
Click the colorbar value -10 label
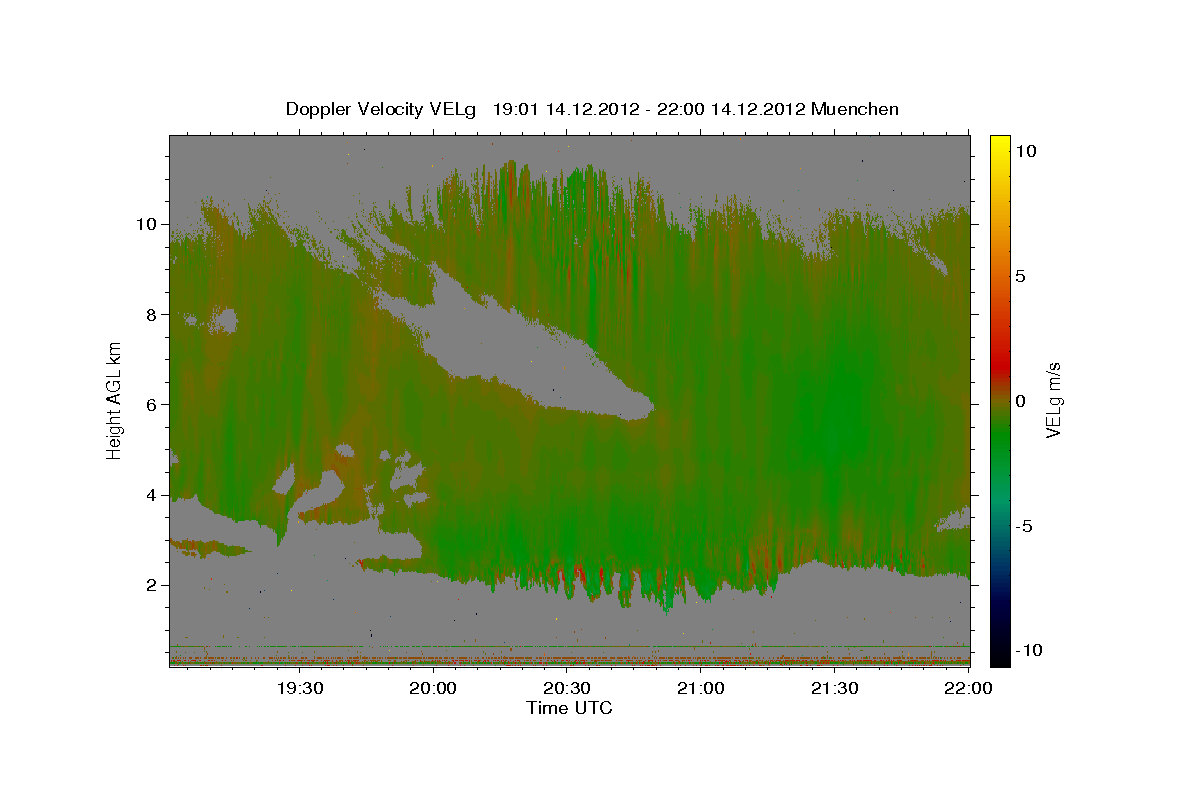pos(1029,650)
